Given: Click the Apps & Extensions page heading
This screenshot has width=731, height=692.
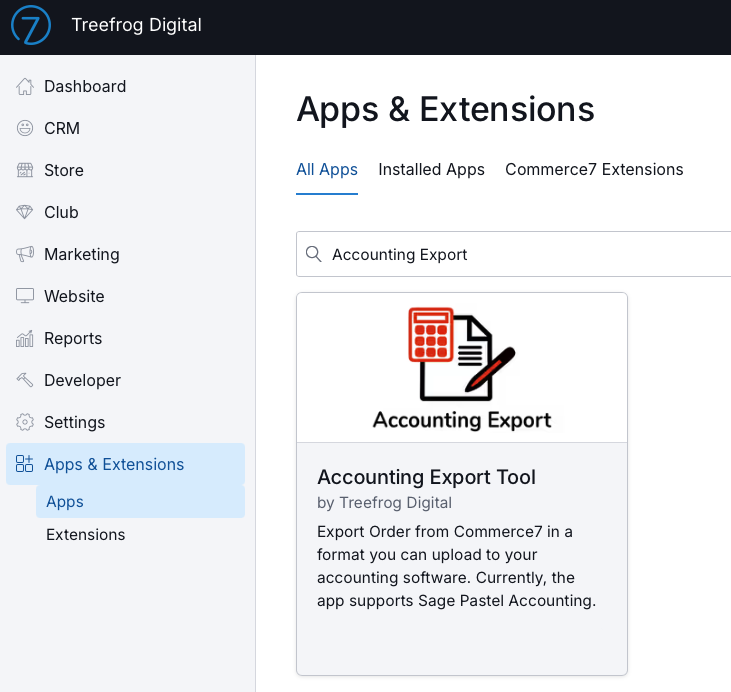Looking at the screenshot, I should 445,110.
